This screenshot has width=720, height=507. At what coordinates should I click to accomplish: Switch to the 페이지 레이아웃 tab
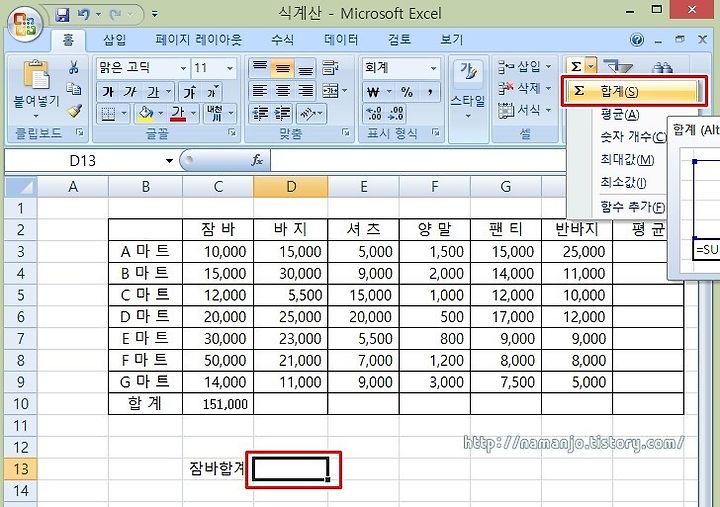[198, 40]
